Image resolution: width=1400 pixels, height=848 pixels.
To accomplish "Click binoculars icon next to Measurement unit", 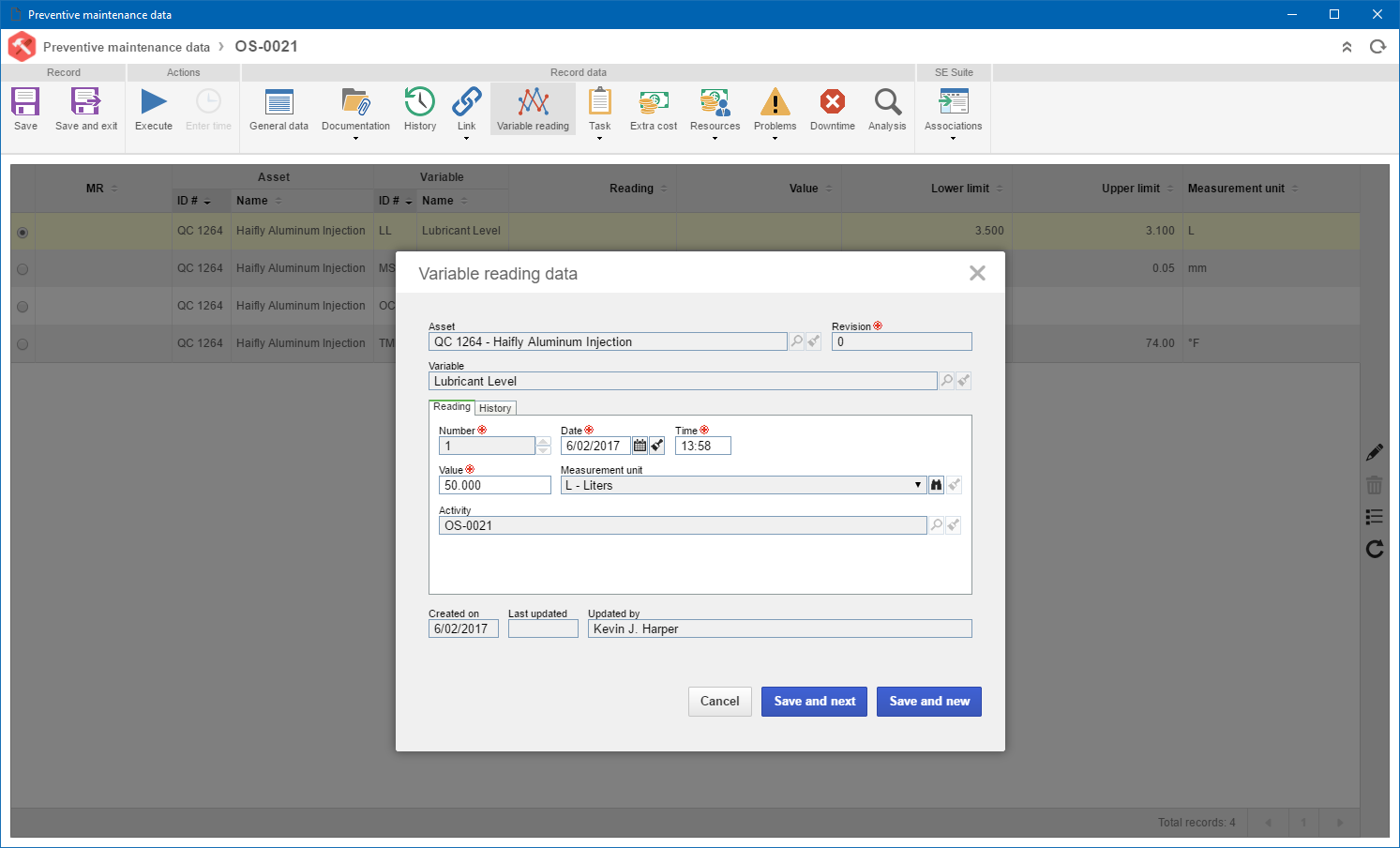I will point(936,485).
